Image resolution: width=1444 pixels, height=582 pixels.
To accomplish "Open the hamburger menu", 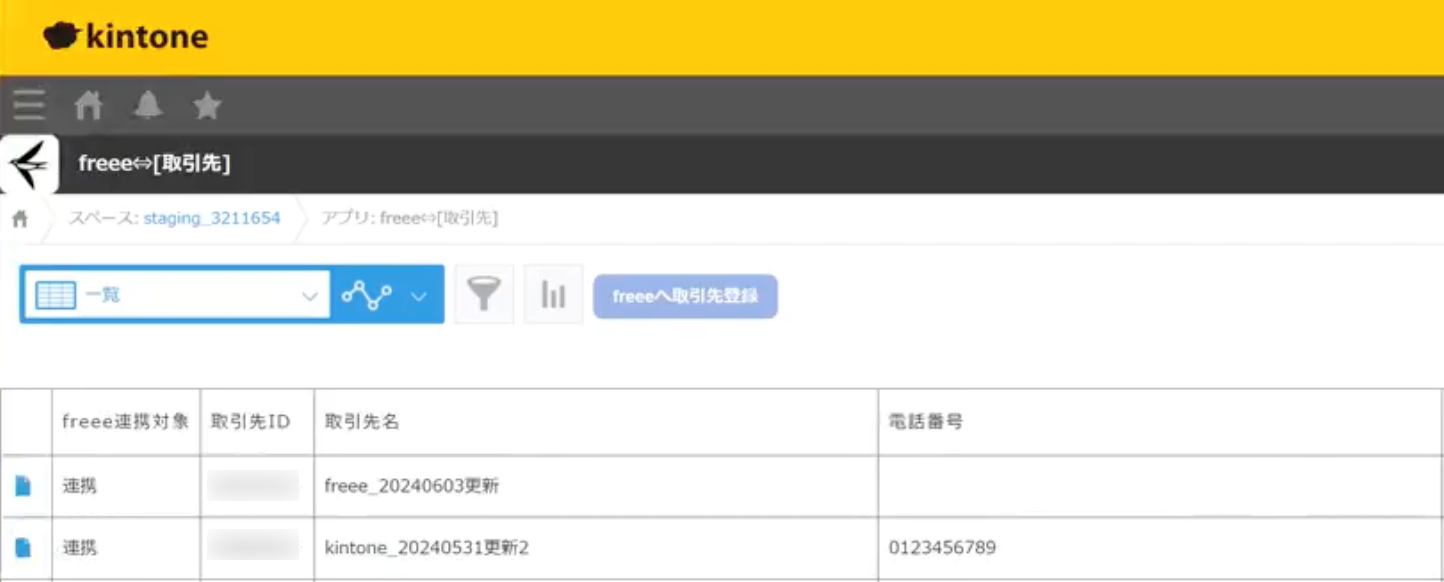I will 29,104.
